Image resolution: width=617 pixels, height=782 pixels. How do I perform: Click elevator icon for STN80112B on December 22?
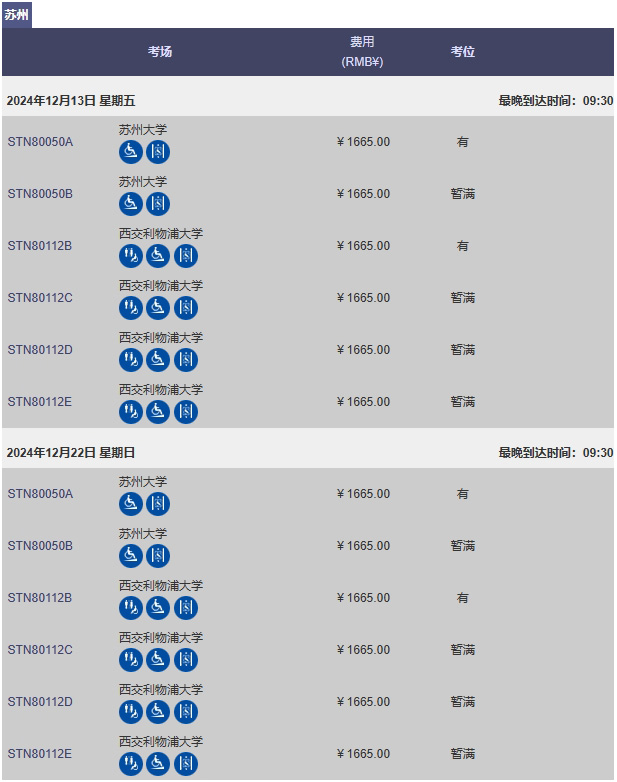pos(186,607)
